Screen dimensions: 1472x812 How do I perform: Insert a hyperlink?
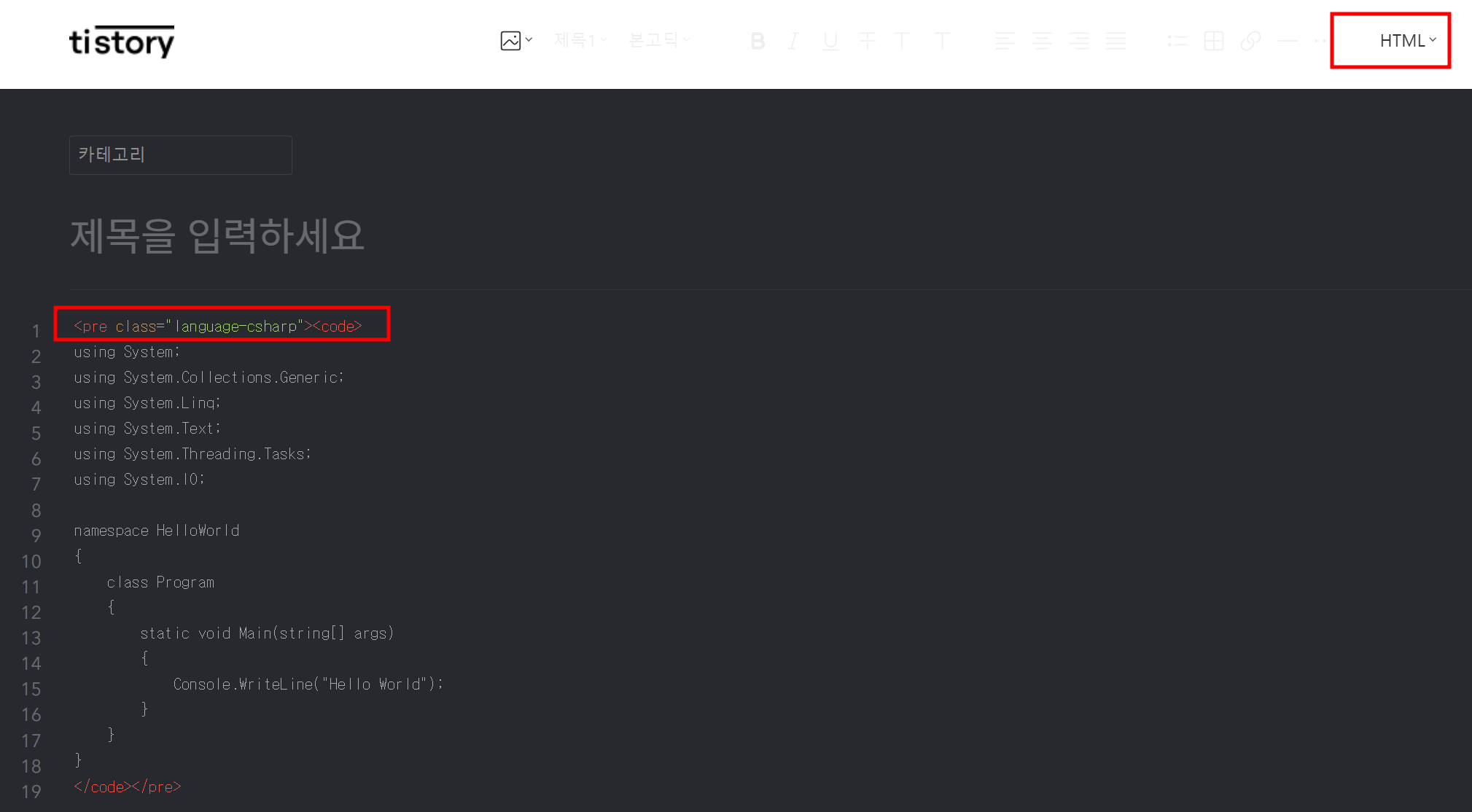[x=1250, y=41]
